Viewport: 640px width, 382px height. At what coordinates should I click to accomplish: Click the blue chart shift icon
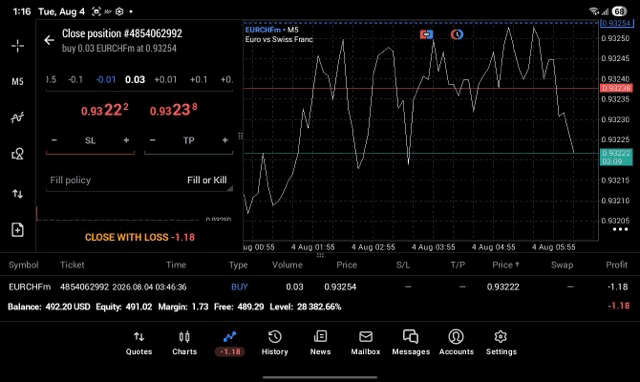426,34
